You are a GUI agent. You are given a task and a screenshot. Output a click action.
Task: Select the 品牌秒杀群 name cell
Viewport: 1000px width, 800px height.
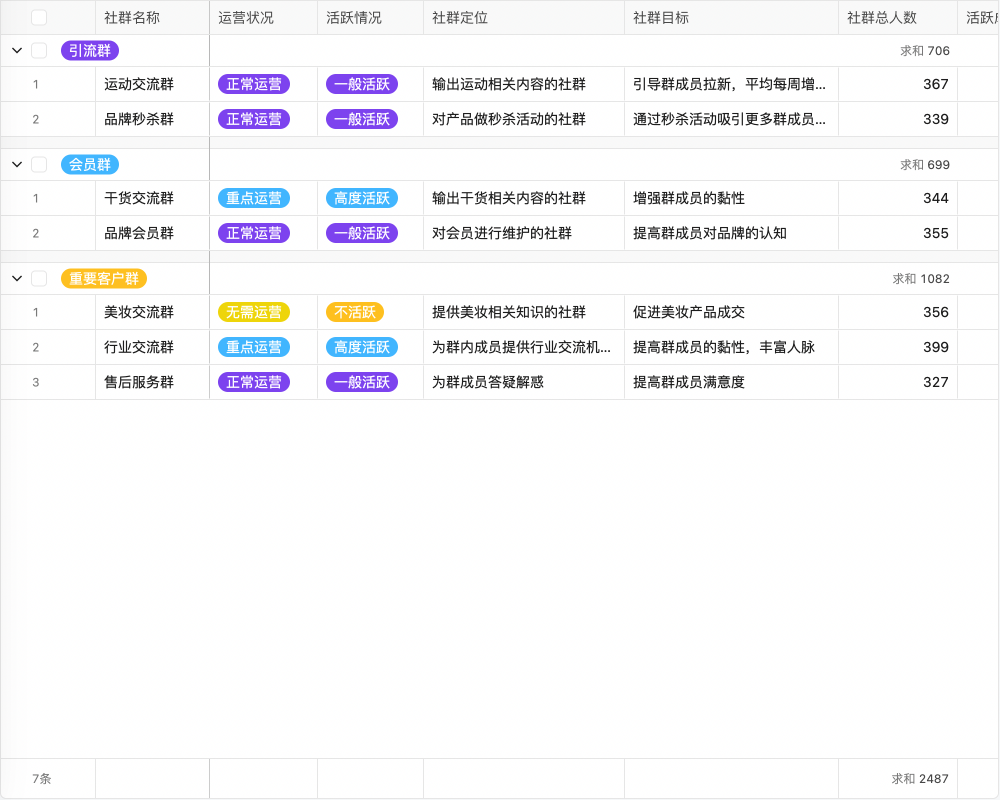152,119
